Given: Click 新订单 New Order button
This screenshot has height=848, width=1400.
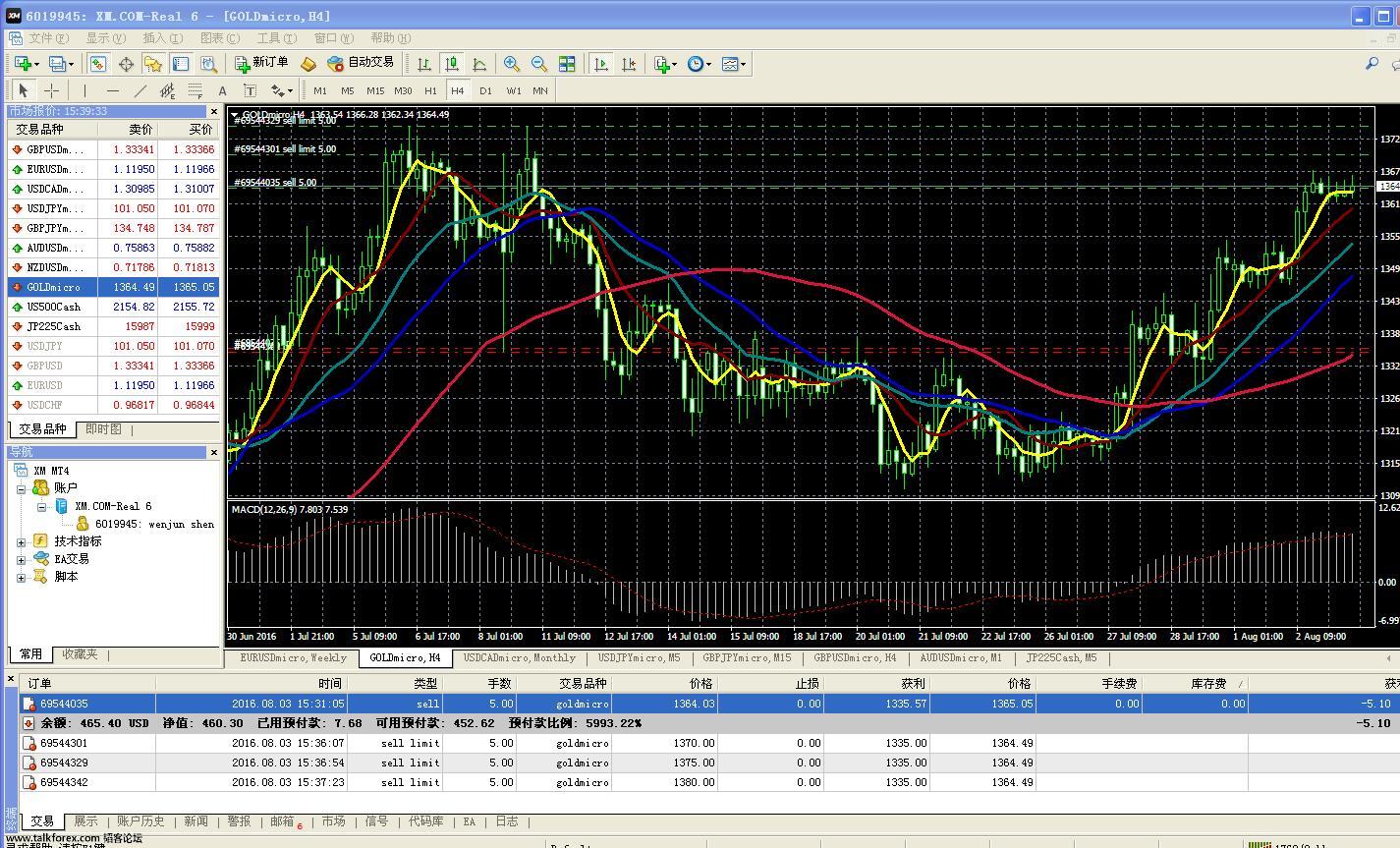Looking at the screenshot, I should click(261, 63).
